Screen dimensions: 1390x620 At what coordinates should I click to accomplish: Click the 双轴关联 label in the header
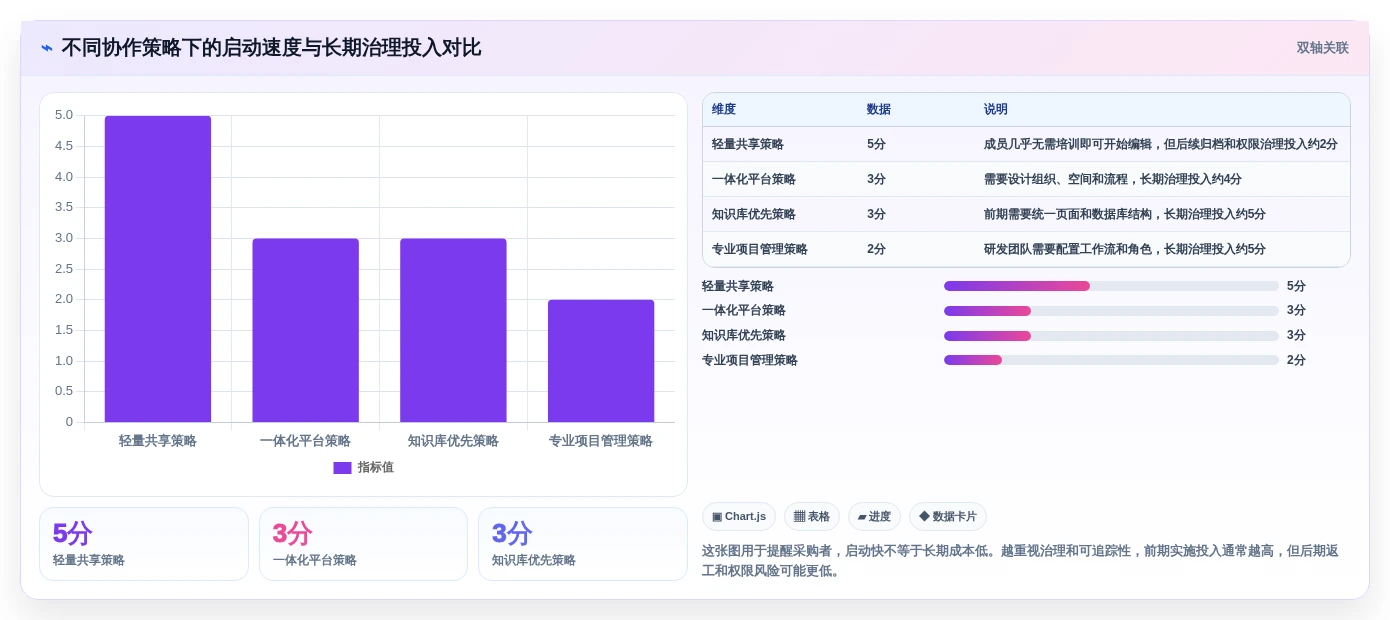(x=1322, y=48)
